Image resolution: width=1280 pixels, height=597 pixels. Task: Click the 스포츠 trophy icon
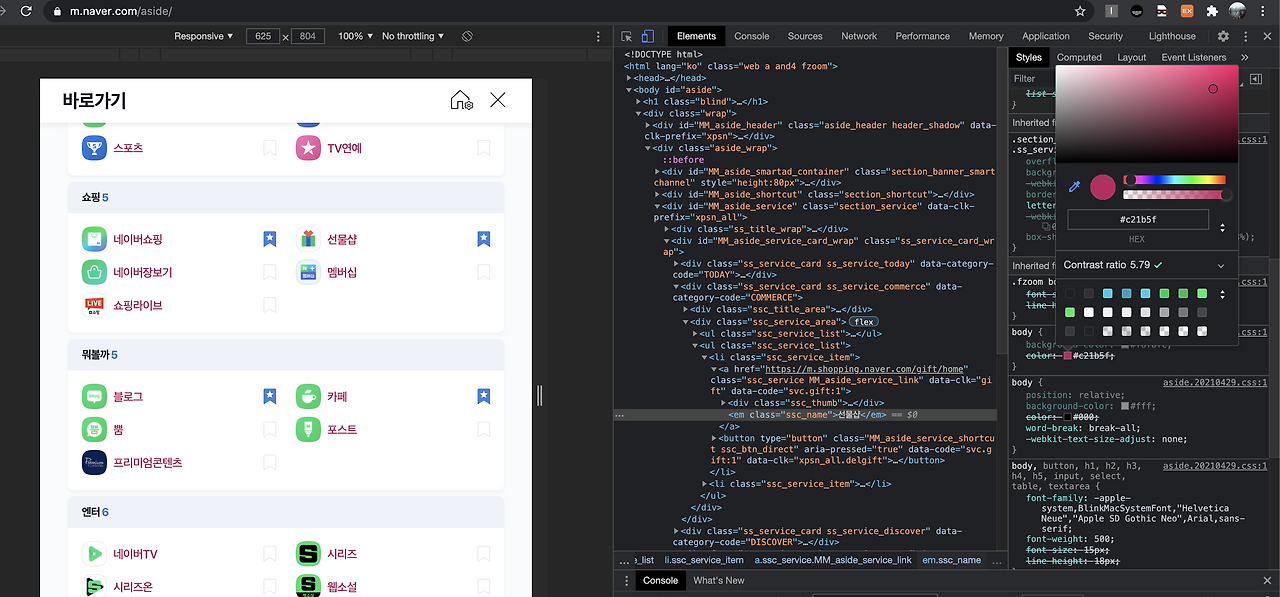(94, 148)
